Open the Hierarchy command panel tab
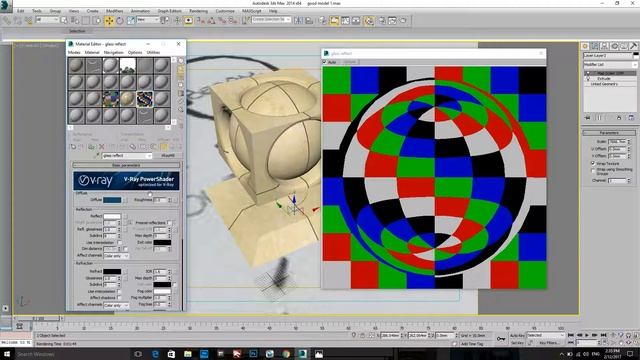 [x=604, y=46]
